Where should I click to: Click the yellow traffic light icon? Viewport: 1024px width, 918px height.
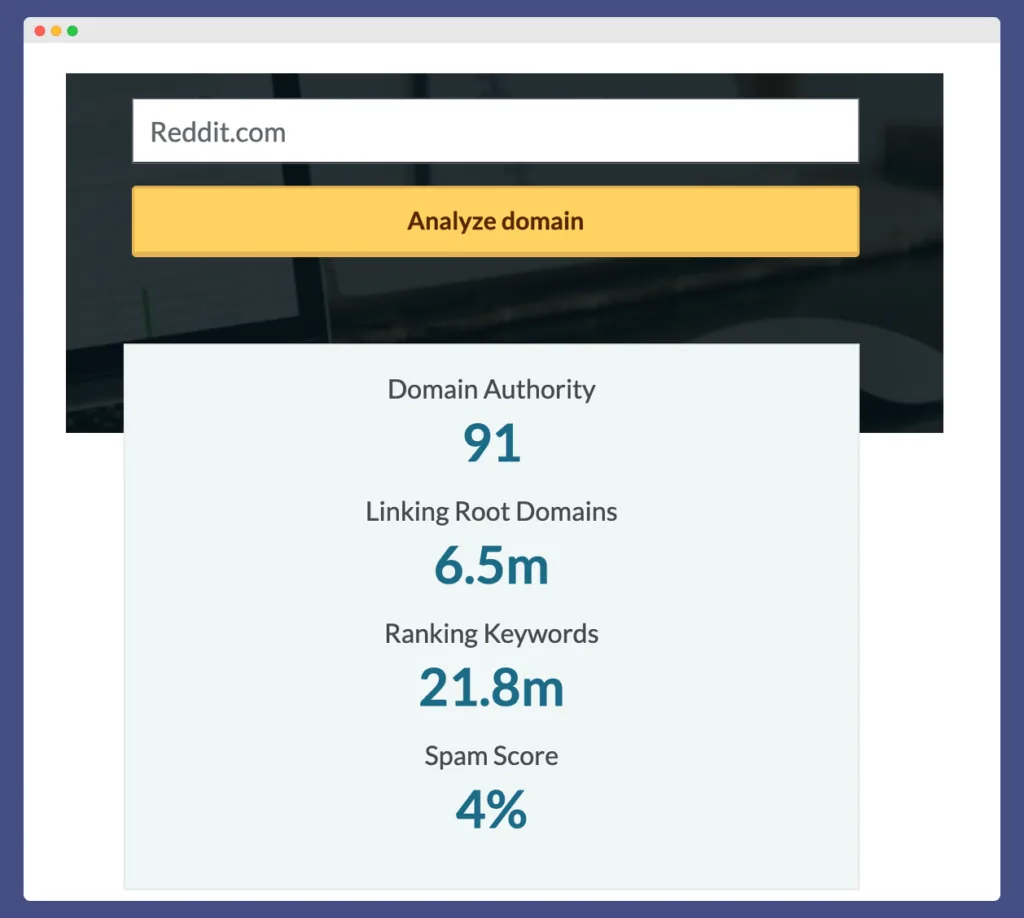(x=56, y=31)
